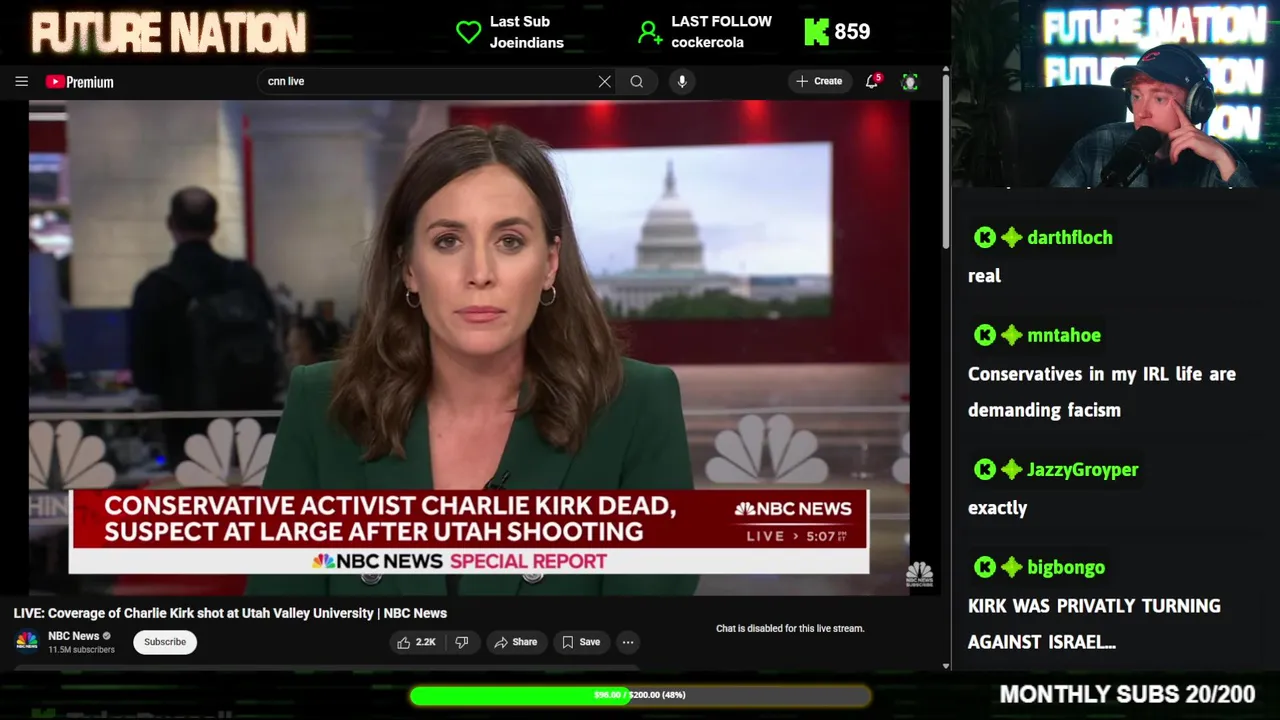This screenshot has width=1280, height=720.
Task: Open more actions three-dot menu
Action: click(x=628, y=642)
